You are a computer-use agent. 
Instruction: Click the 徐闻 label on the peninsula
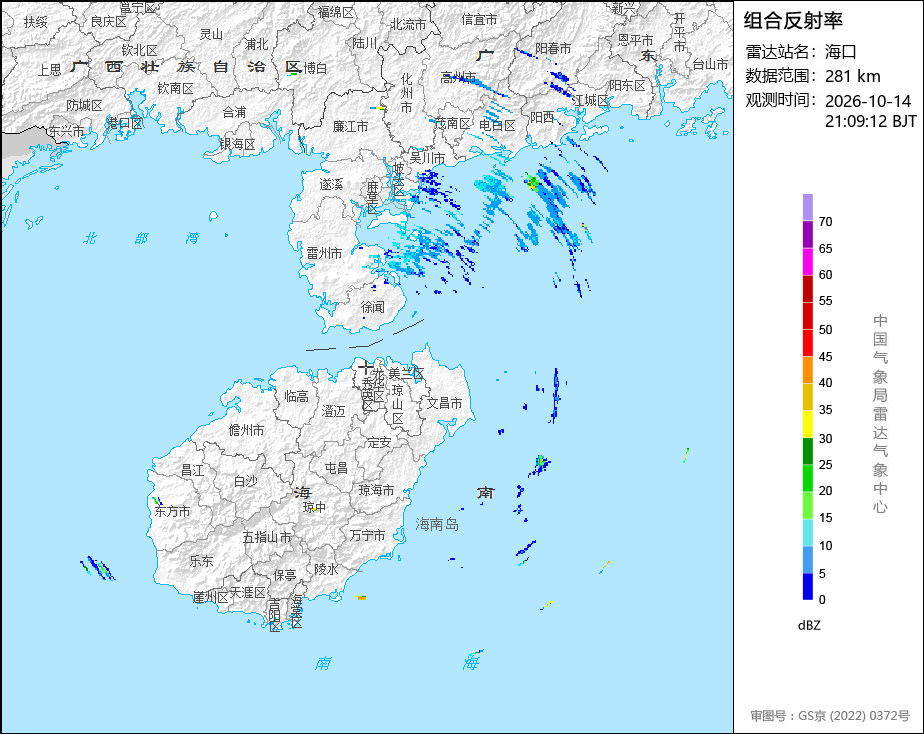pos(372,307)
